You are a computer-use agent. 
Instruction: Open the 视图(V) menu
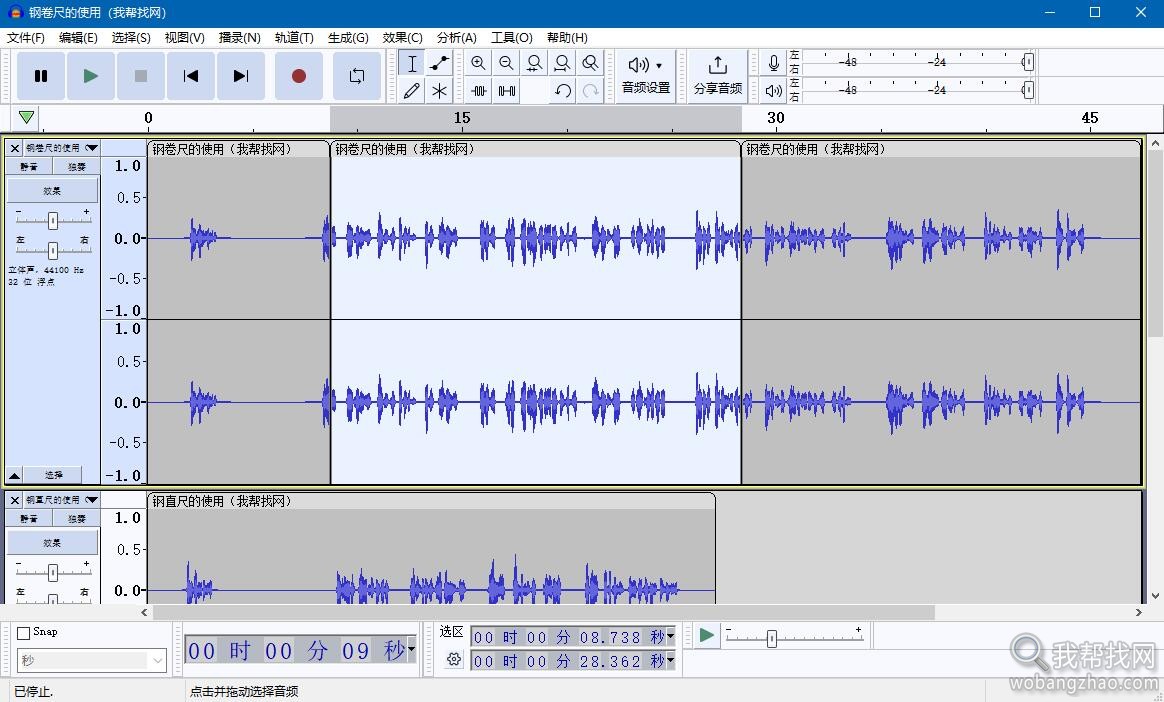184,37
